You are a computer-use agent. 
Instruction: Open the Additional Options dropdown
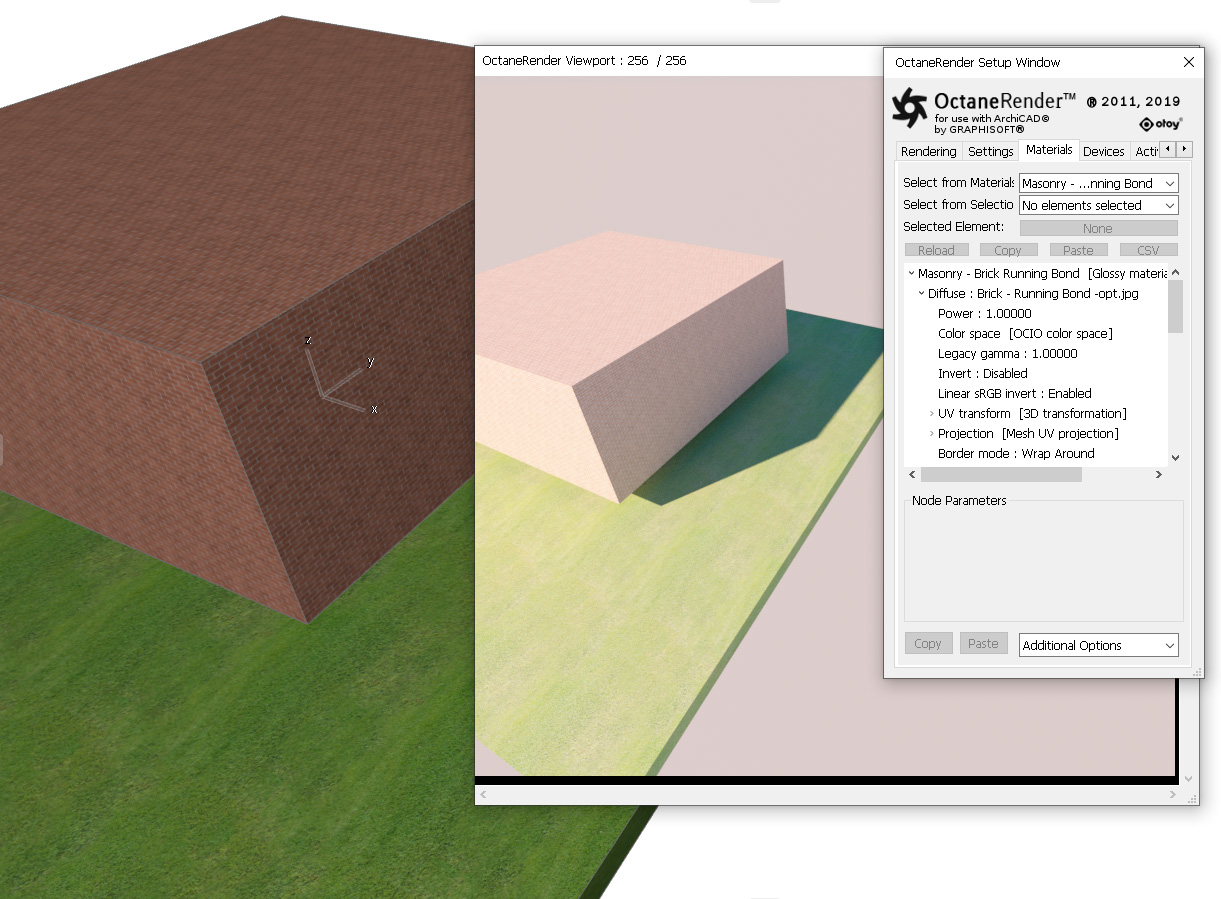(x=1098, y=645)
